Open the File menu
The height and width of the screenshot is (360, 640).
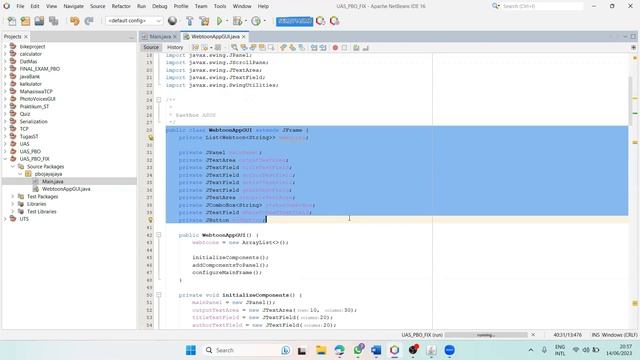[20, 6]
